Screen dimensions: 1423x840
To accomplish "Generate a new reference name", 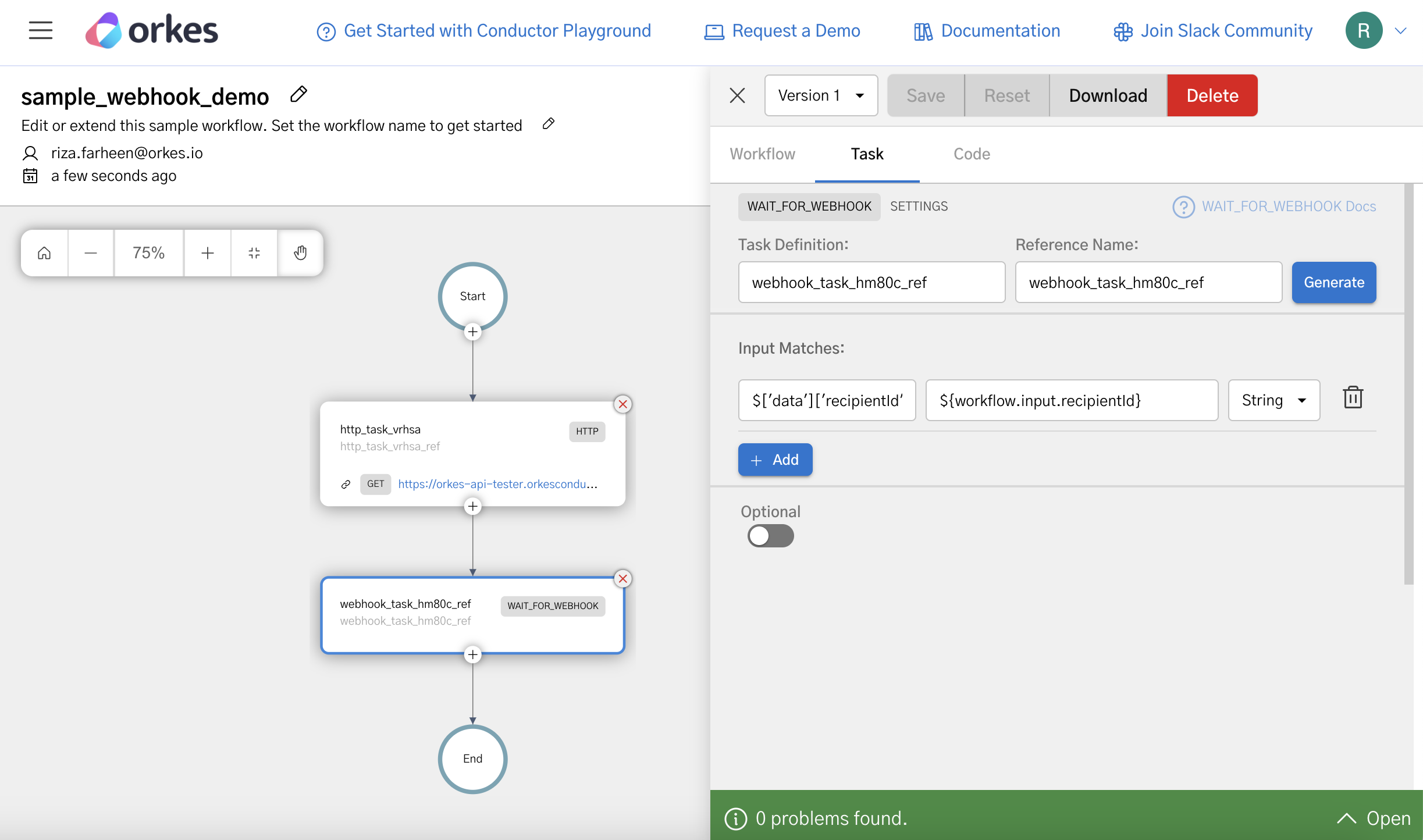I will coord(1333,282).
